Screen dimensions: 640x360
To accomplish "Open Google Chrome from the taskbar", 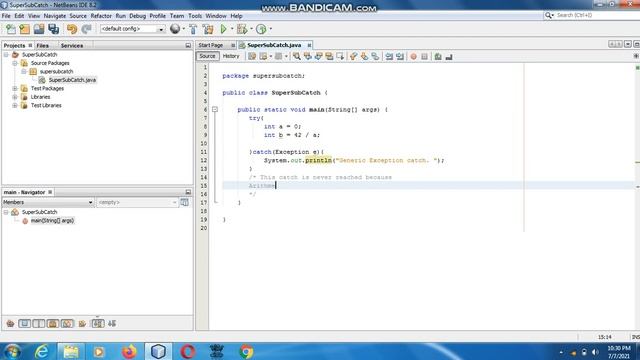I will click(x=246, y=351).
